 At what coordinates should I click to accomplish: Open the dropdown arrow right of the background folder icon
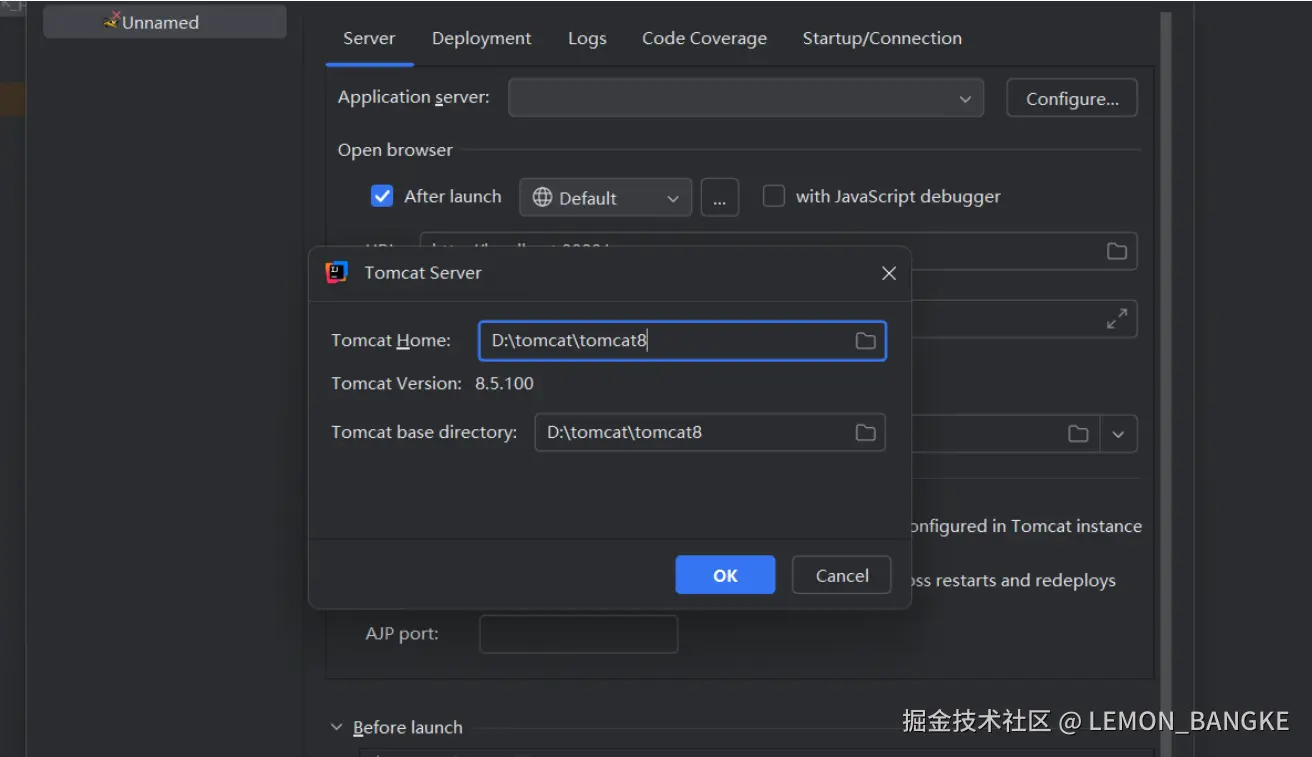tap(1119, 434)
